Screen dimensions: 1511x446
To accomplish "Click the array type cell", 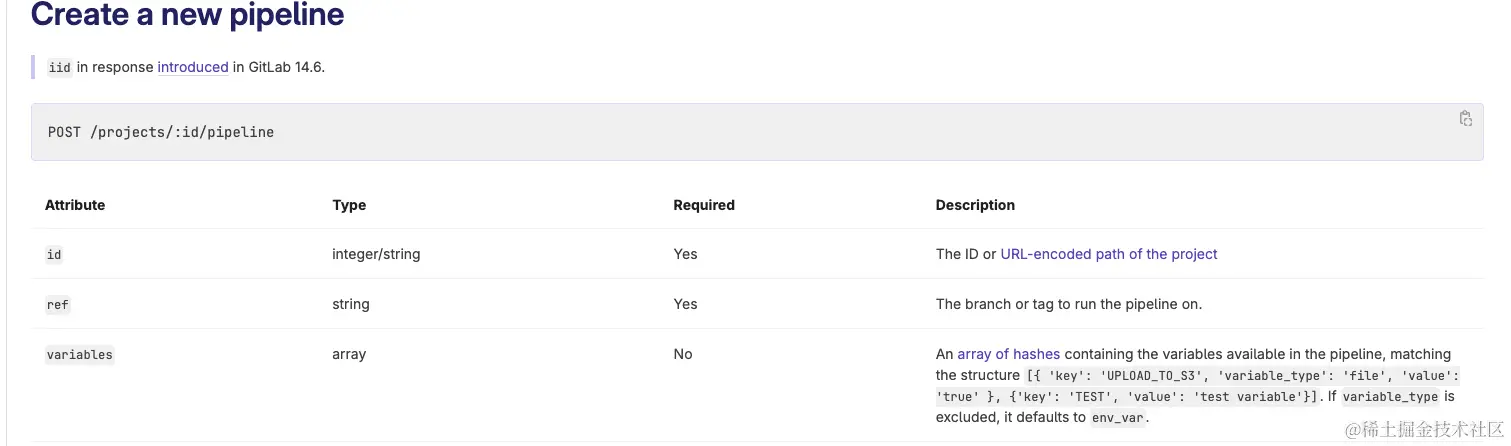I will point(349,354).
